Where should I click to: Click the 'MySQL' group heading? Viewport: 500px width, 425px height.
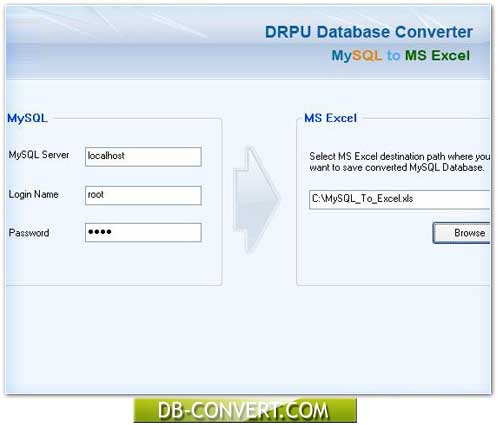[27, 118]
